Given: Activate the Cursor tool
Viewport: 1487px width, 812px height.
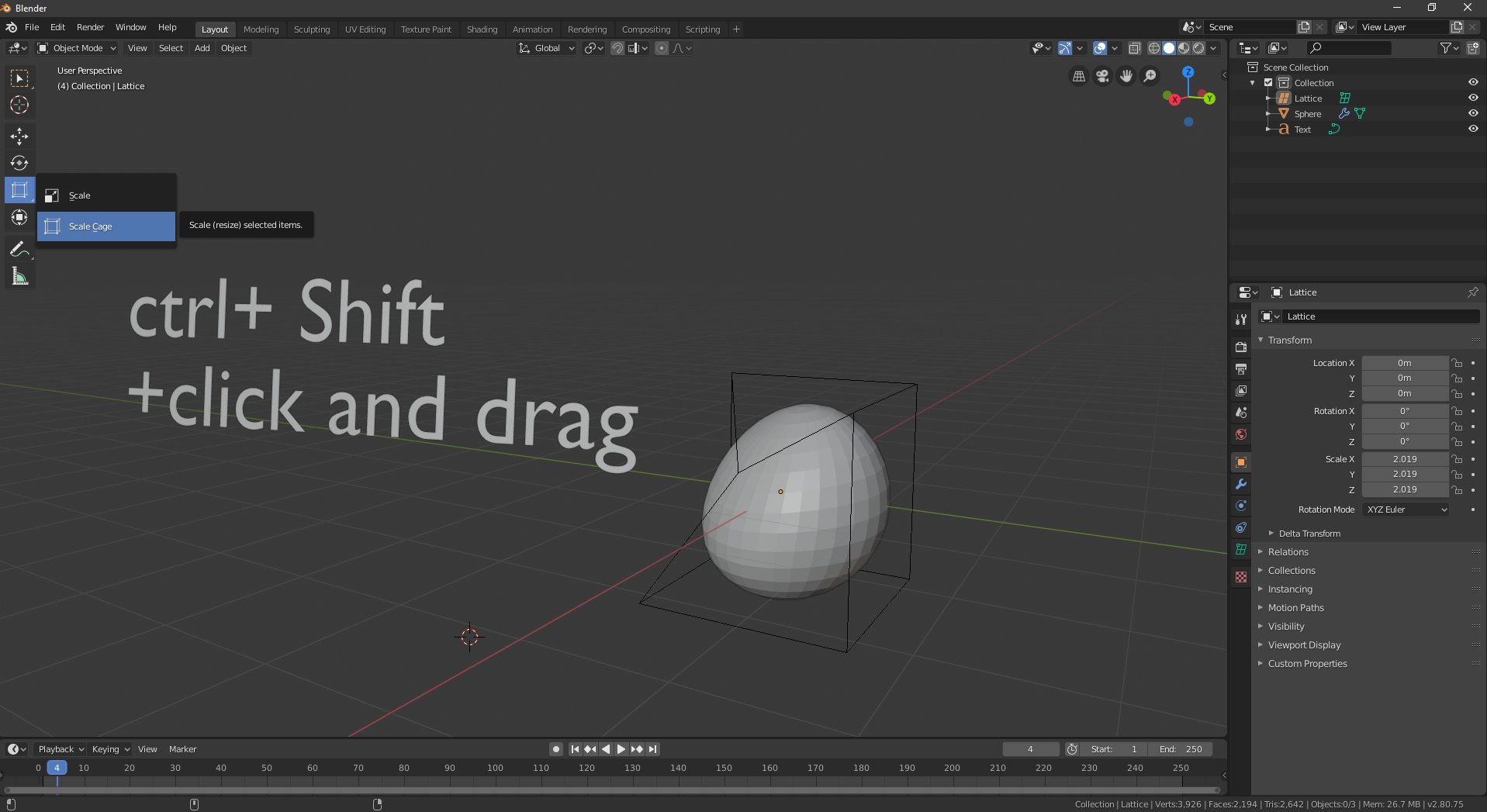Looking at the screenshot, I should 19,105.
